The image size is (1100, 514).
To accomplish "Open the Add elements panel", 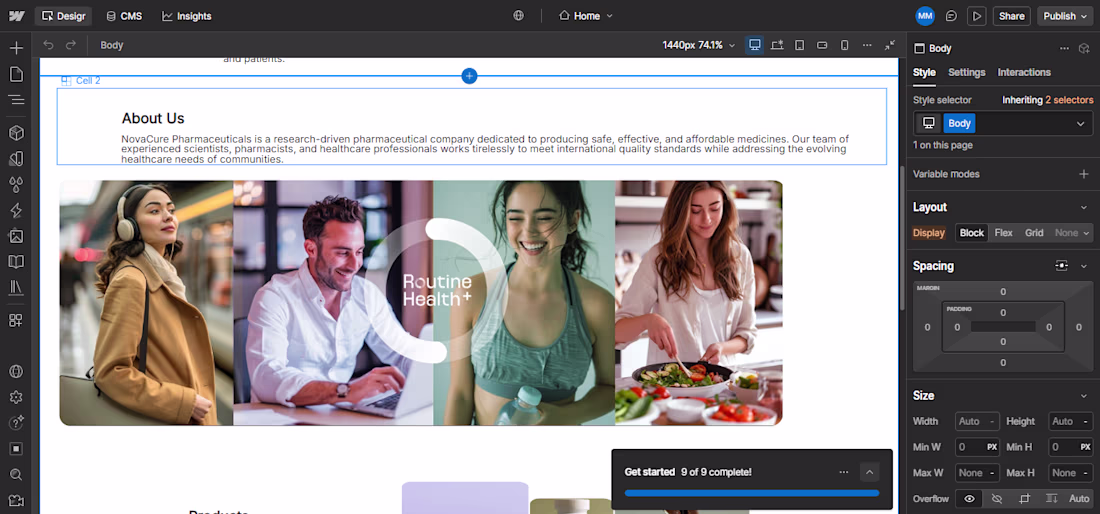I will point(16,48).
